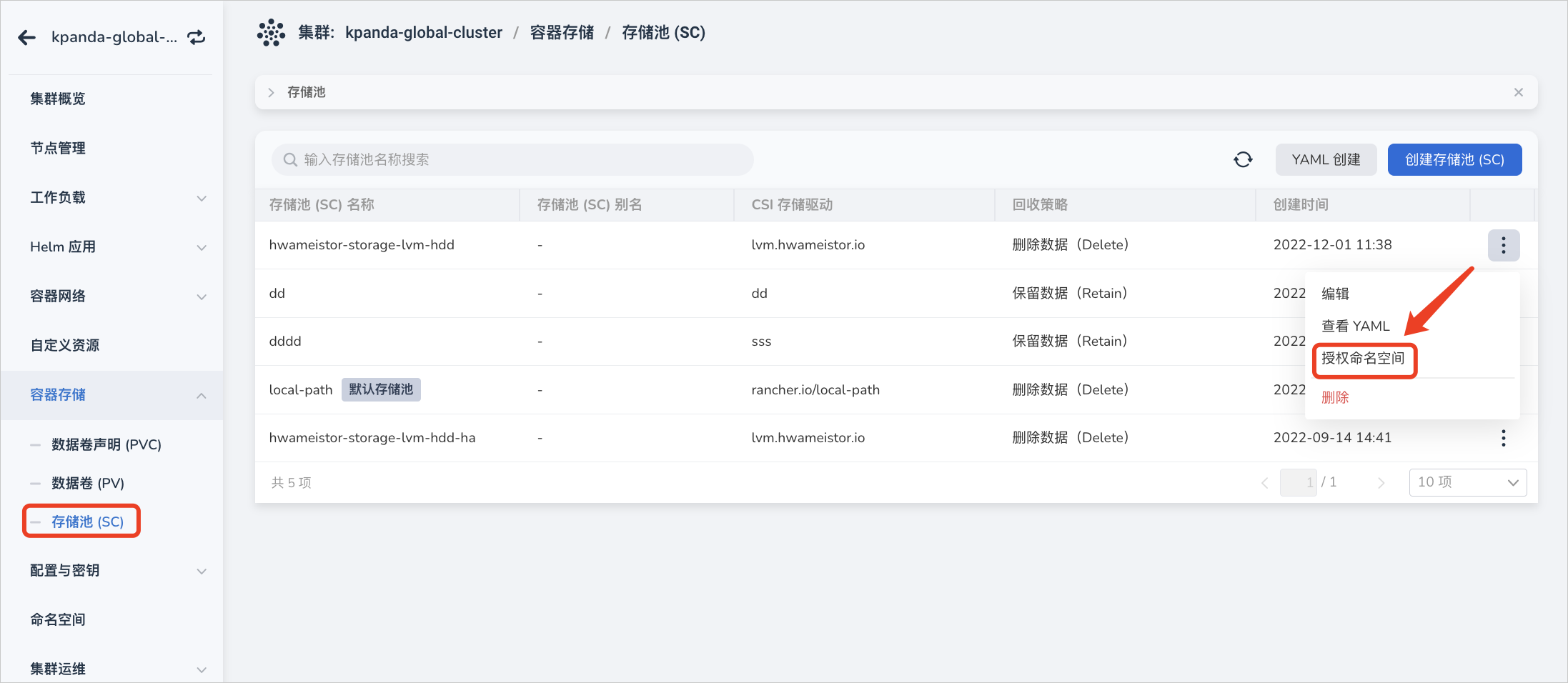Select 查看 YAML in the context menu
Screen dimensions: 1568x683
pos(1355,326)
